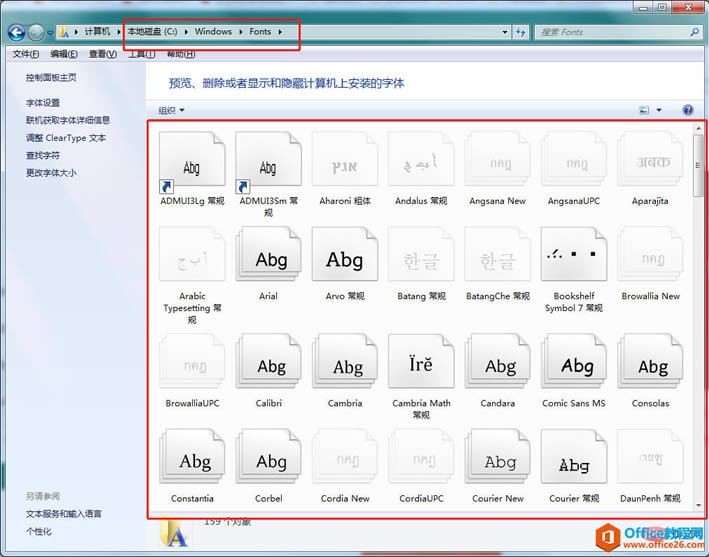The height and width of the screenshot is (557, 709).
Task: Expand the arrow after Fonts in path
Action: click(x=280, y=32)
